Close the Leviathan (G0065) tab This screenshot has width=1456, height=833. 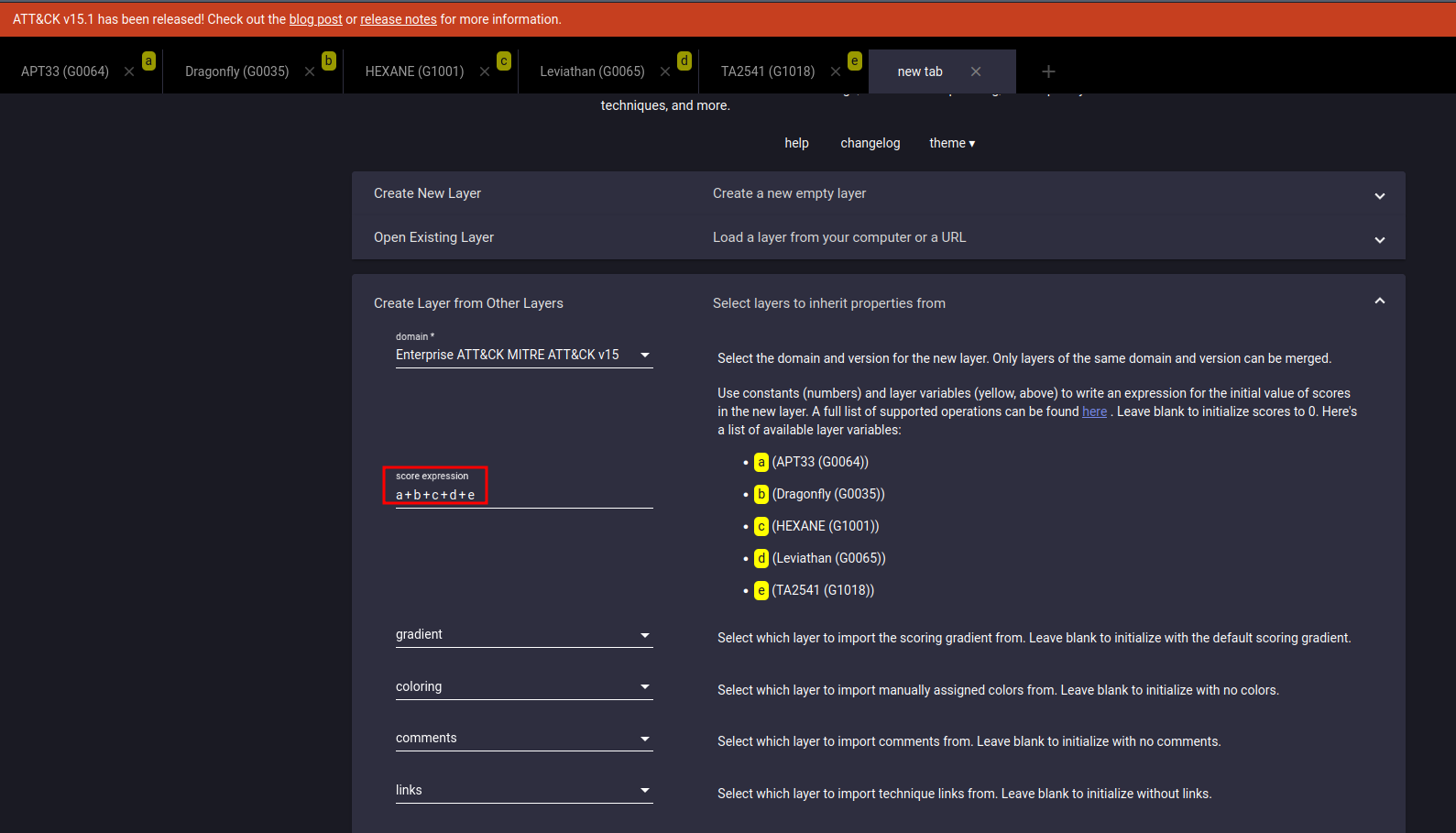pos(665,71)
